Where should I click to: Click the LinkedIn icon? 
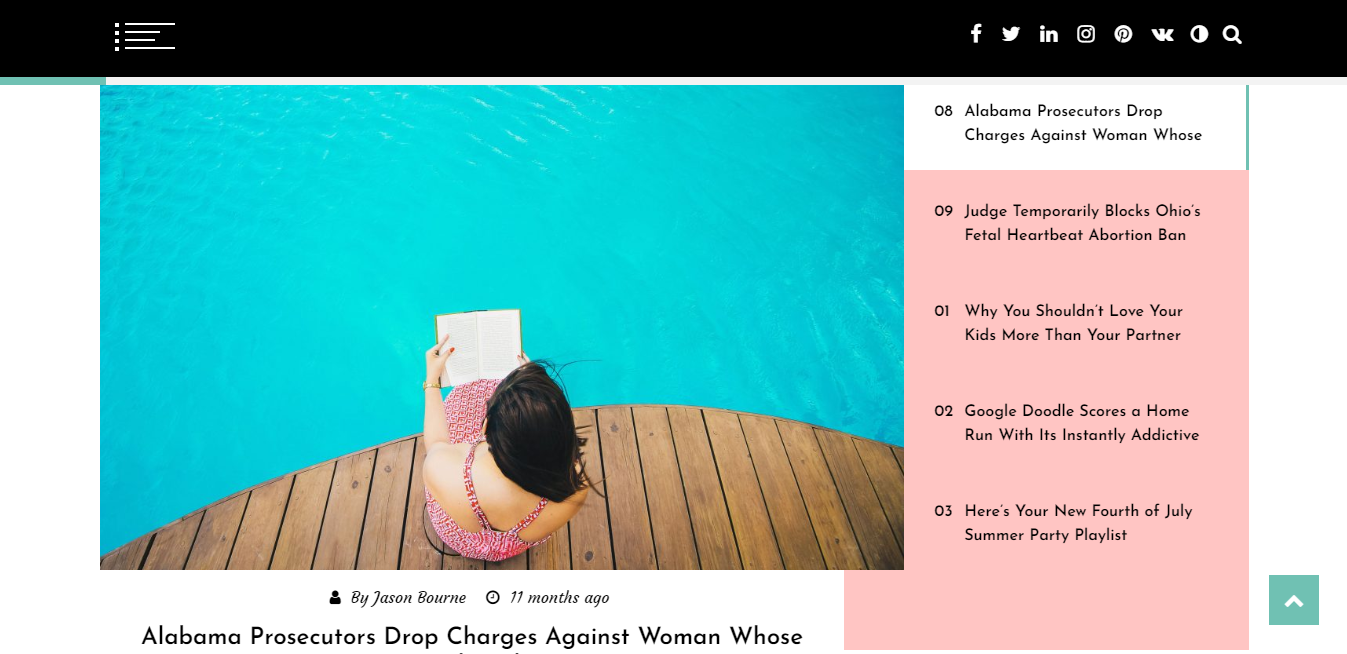(1048, 34)
